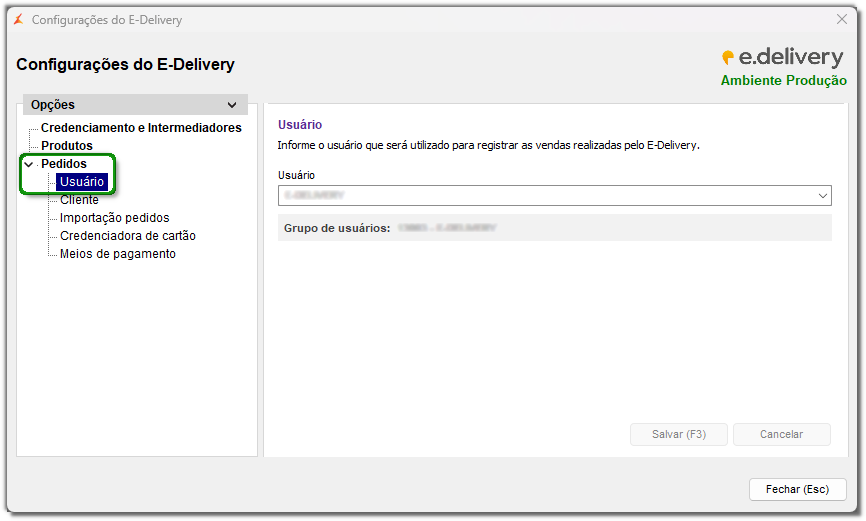
Task: Click the Fechar (Esc) button
Action: coord(797,490)
